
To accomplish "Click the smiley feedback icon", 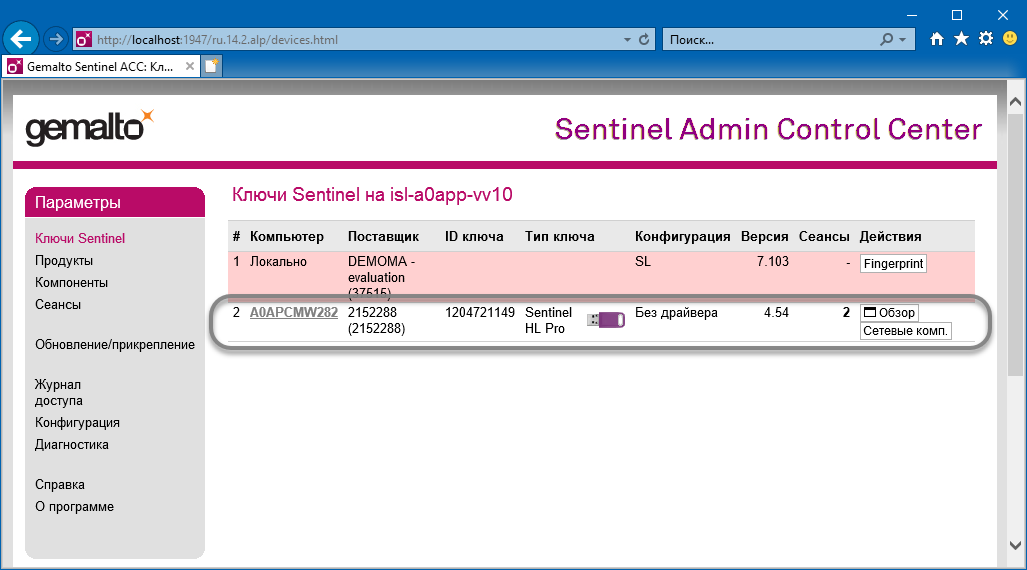I will click(1010, 39).
